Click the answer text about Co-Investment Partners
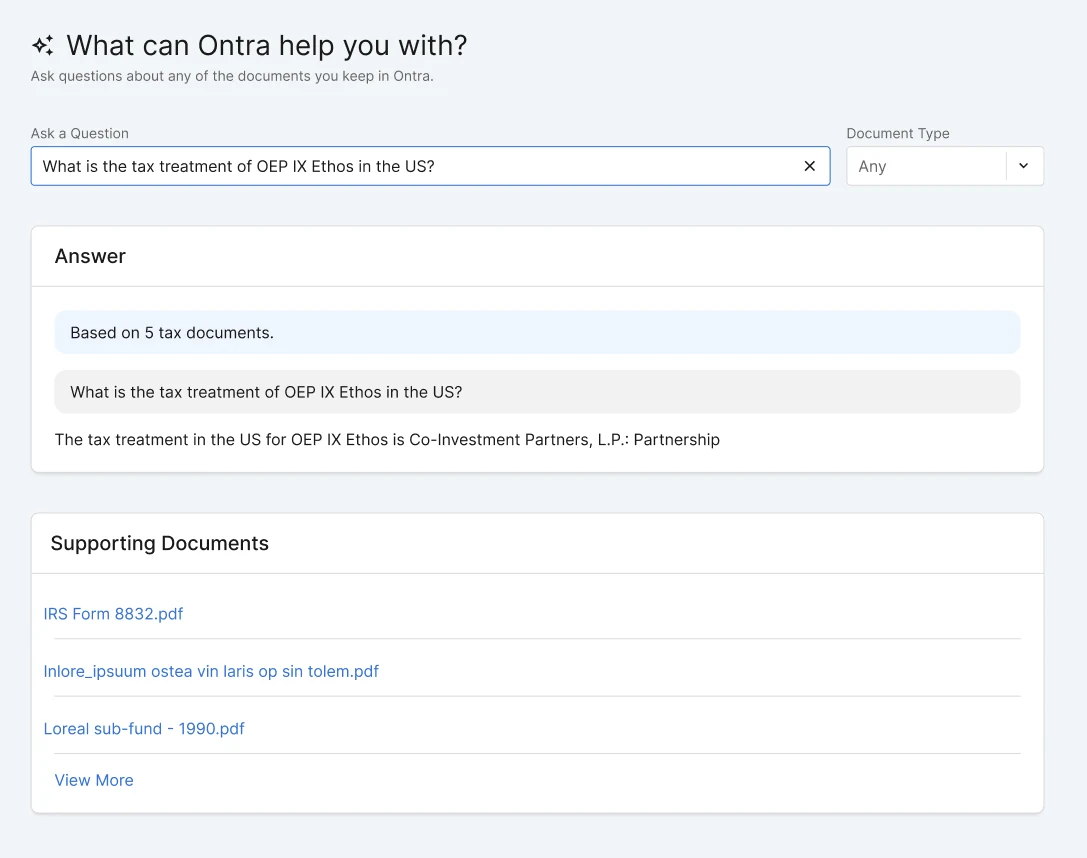Screen dimensions: 1087x858 coord(387,440)
